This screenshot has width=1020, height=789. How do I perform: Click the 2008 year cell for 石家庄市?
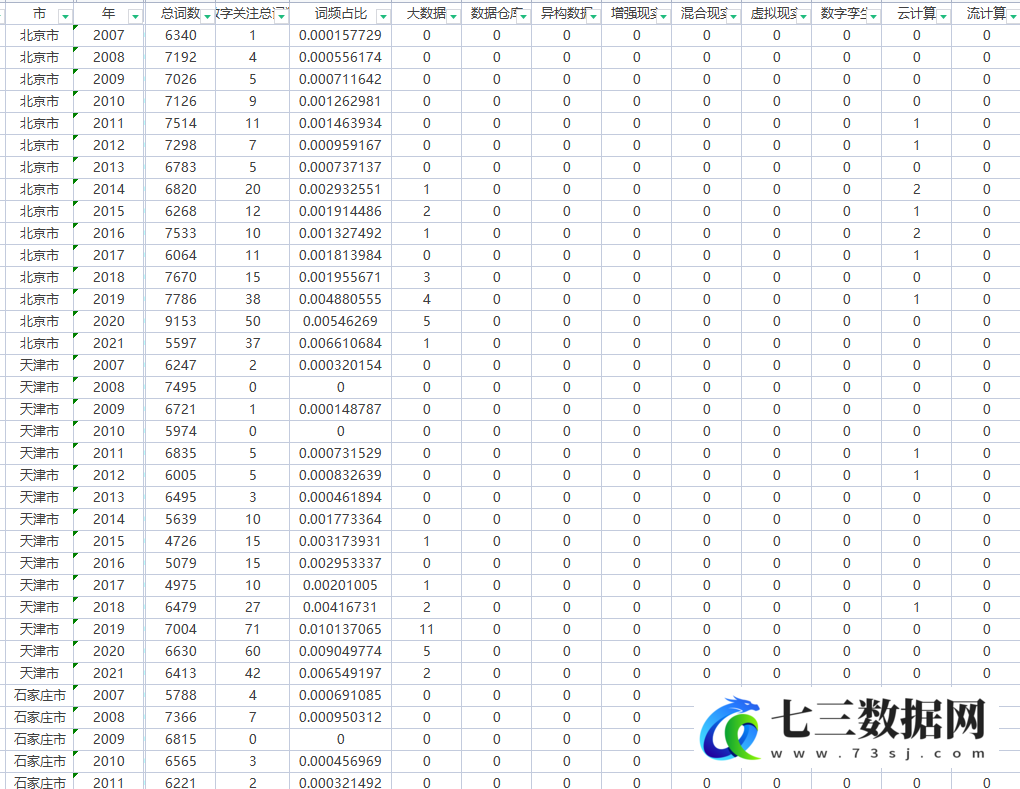pyautogui.click(x=109, y=717)
